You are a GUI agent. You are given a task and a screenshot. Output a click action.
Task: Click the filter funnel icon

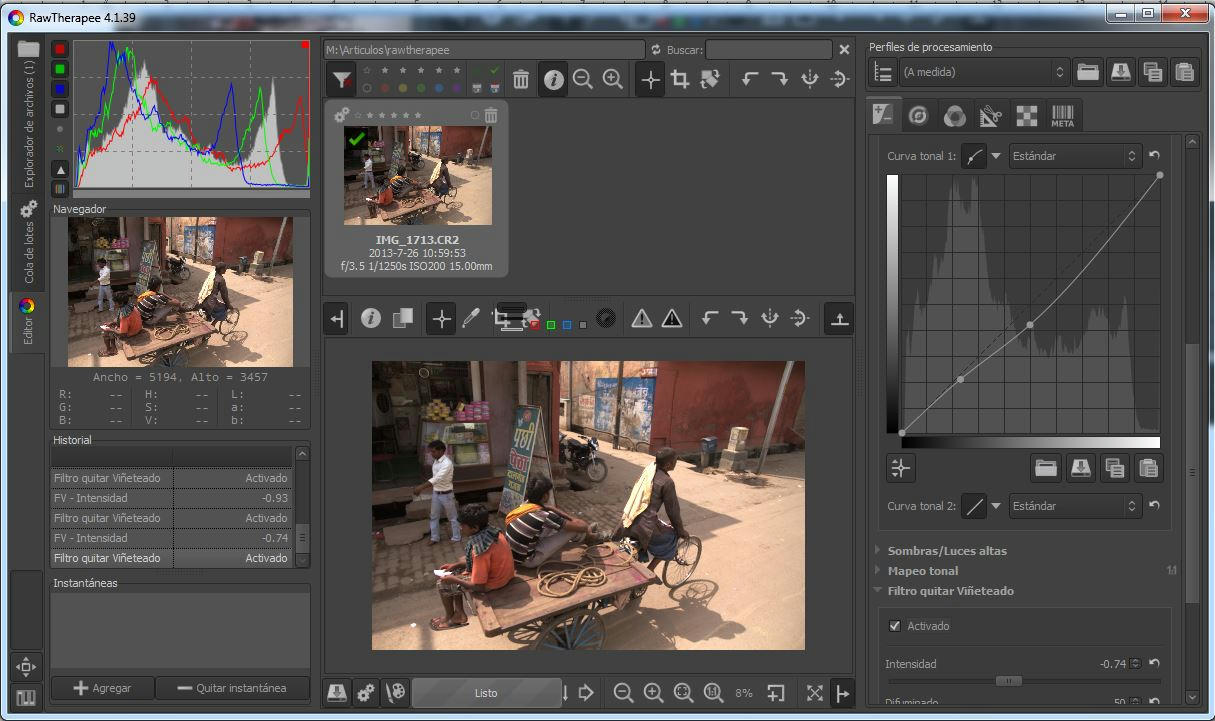click(342, 80)
